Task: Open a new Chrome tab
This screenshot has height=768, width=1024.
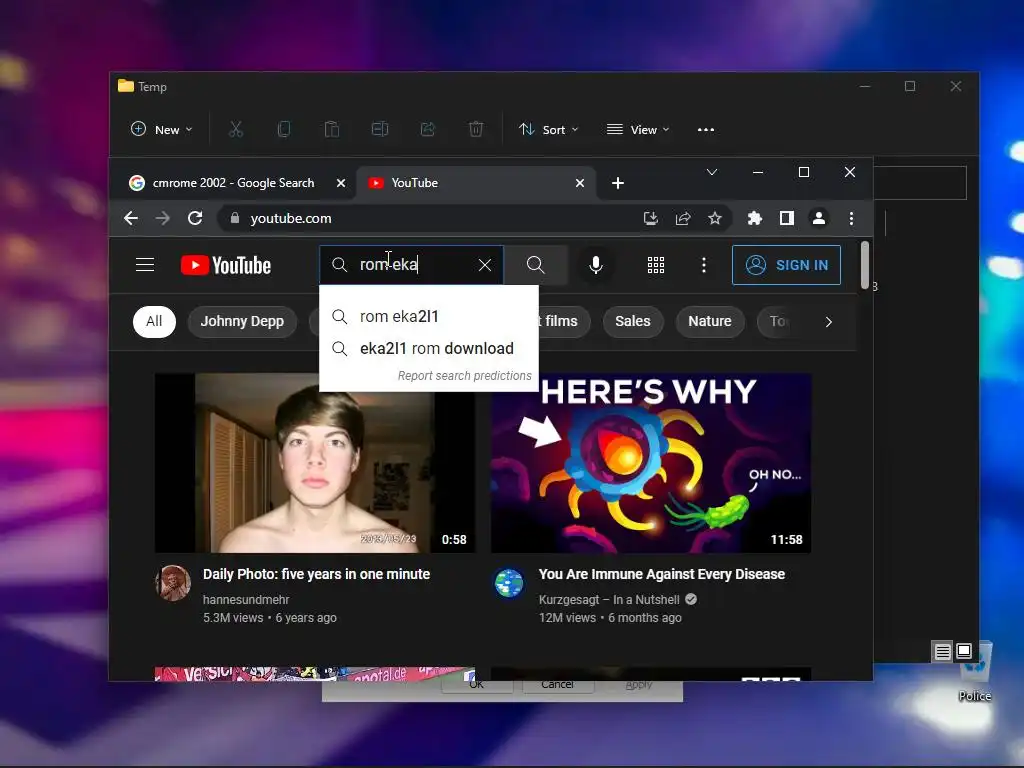Action: (618, 183)
